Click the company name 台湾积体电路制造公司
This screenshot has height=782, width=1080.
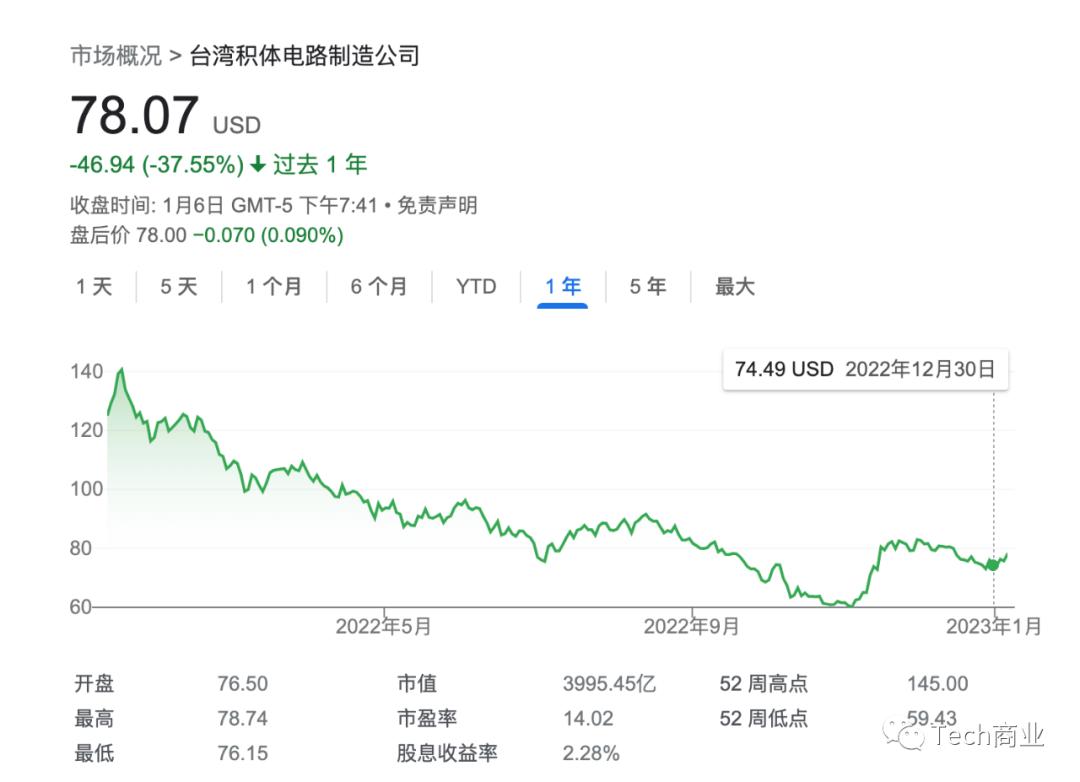[x=304, y=55]
